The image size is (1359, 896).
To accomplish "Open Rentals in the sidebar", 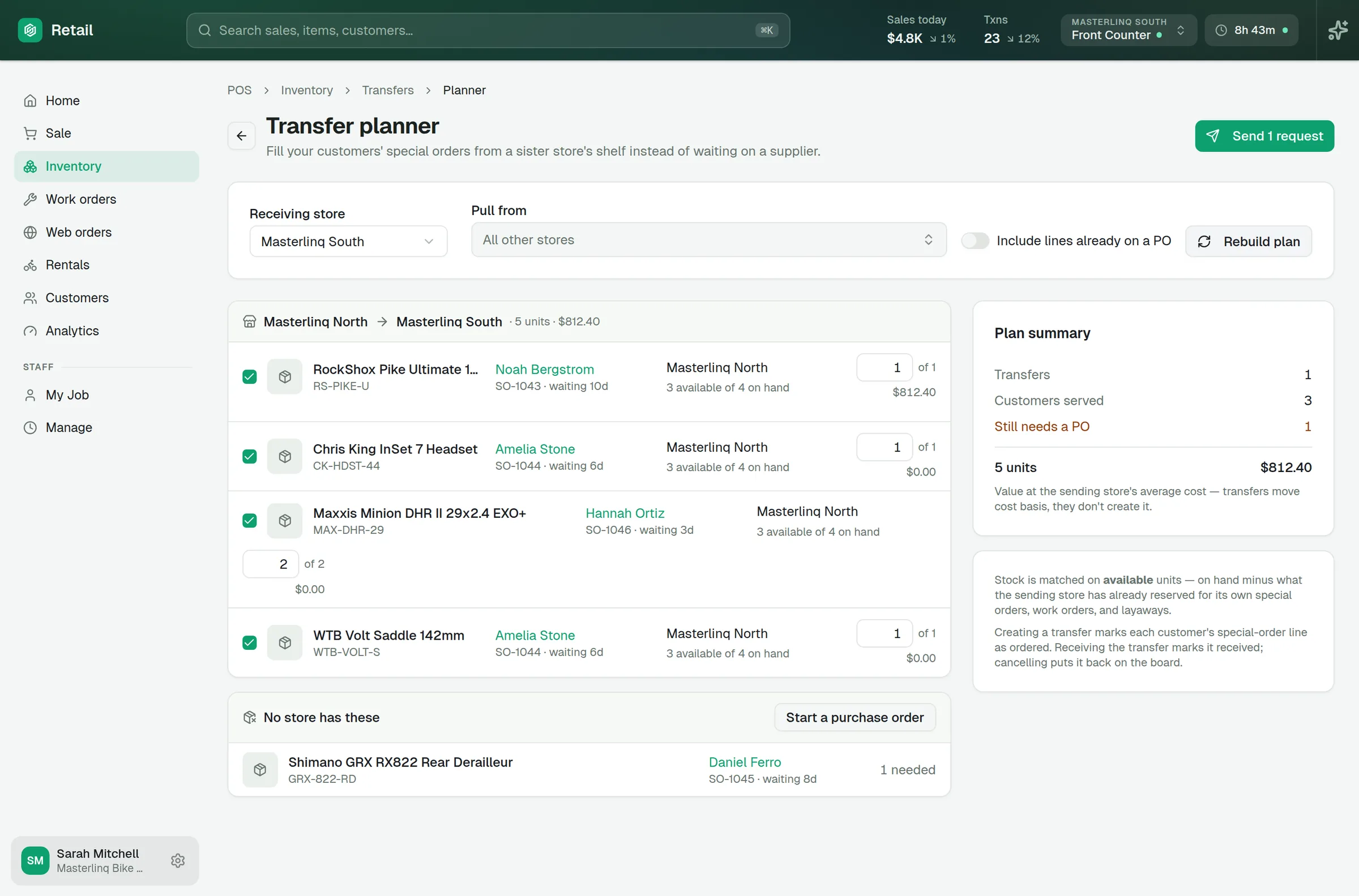I will (x=107, y=265).
